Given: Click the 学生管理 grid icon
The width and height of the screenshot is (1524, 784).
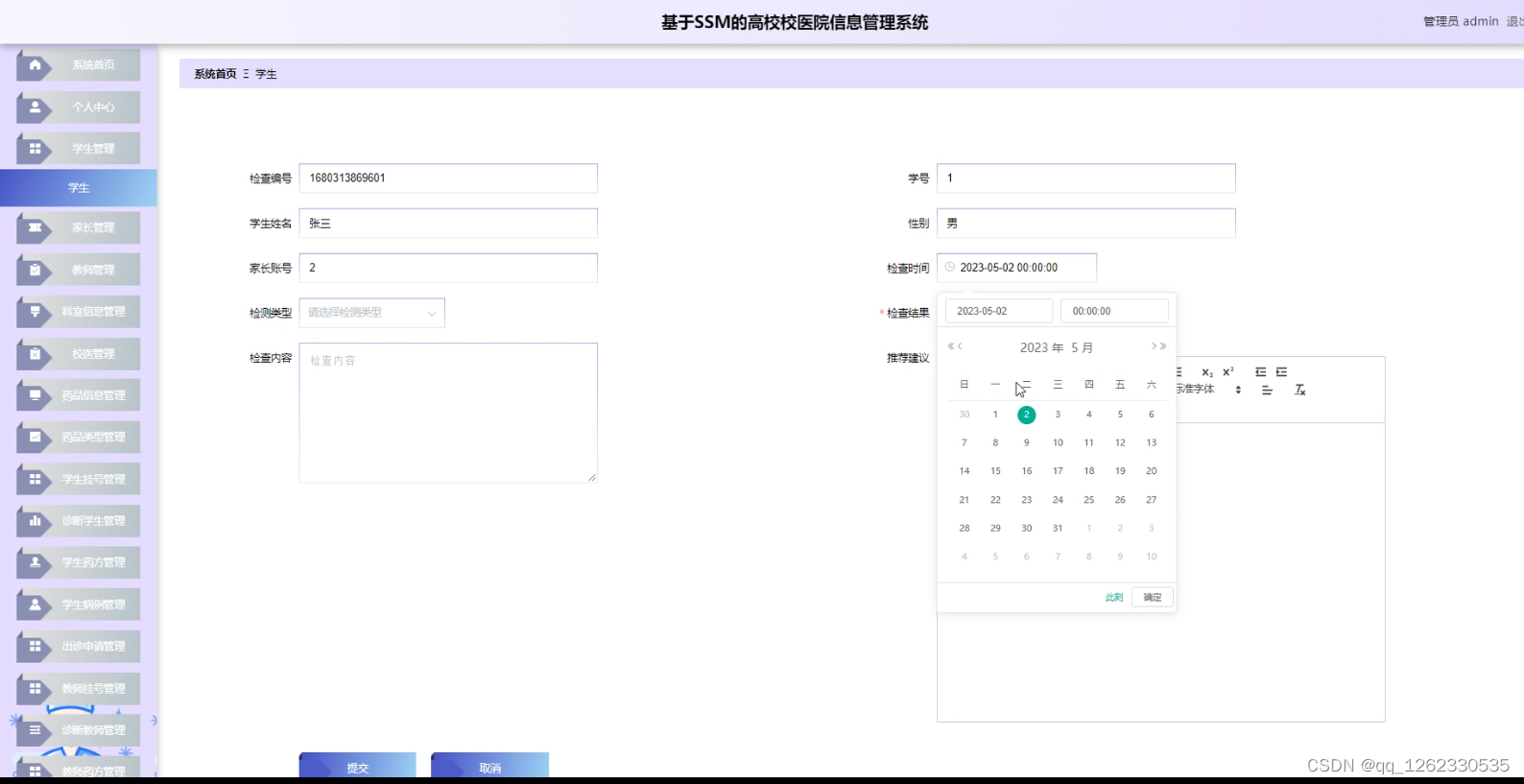Looking at the screenshot, I should coord(36,149).
